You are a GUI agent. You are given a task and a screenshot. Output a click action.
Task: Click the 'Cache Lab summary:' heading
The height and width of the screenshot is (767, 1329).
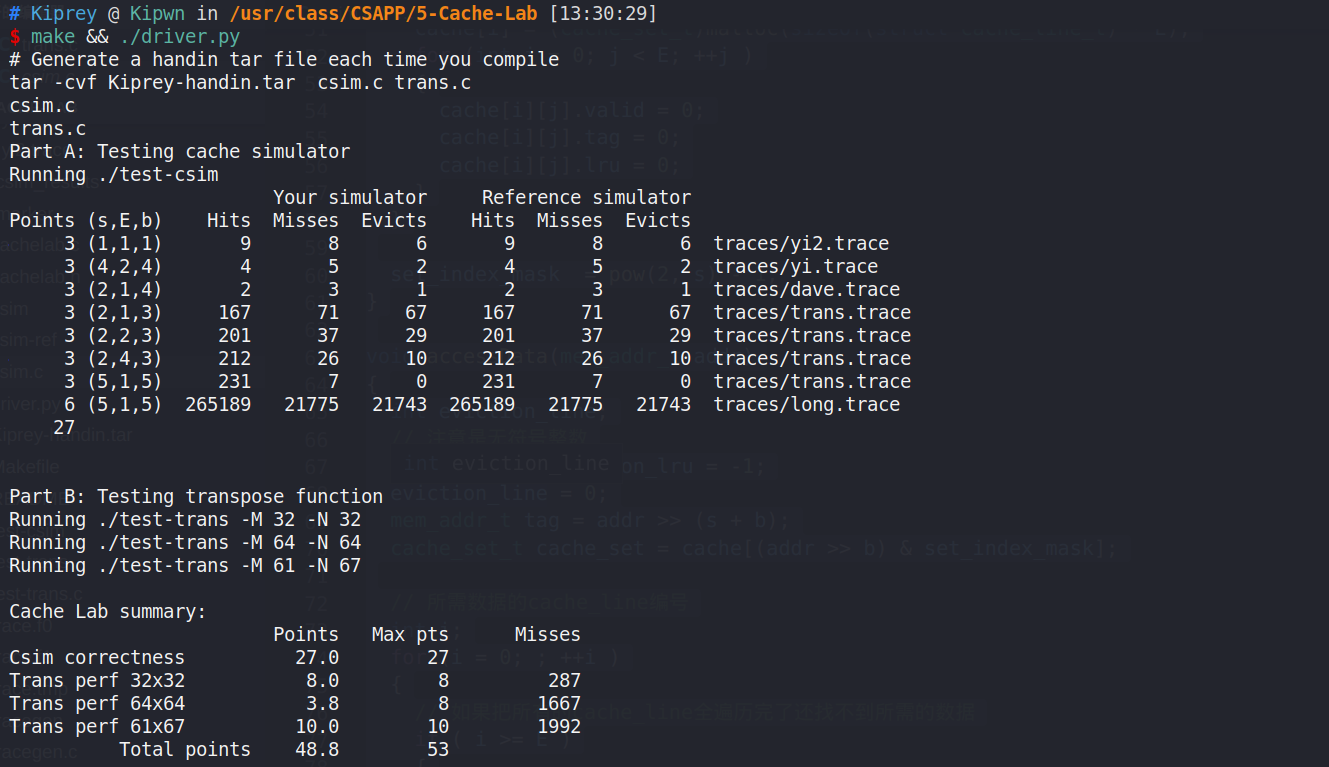[108, 612]
